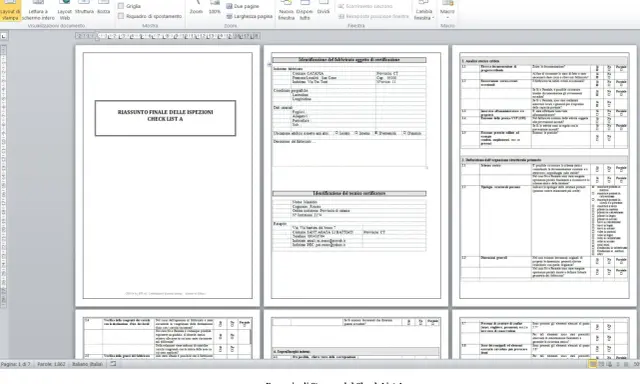This screenshot has height=384, width=640.
Task: Click the macro recording icon in status bar
Action: click(113, 364)
